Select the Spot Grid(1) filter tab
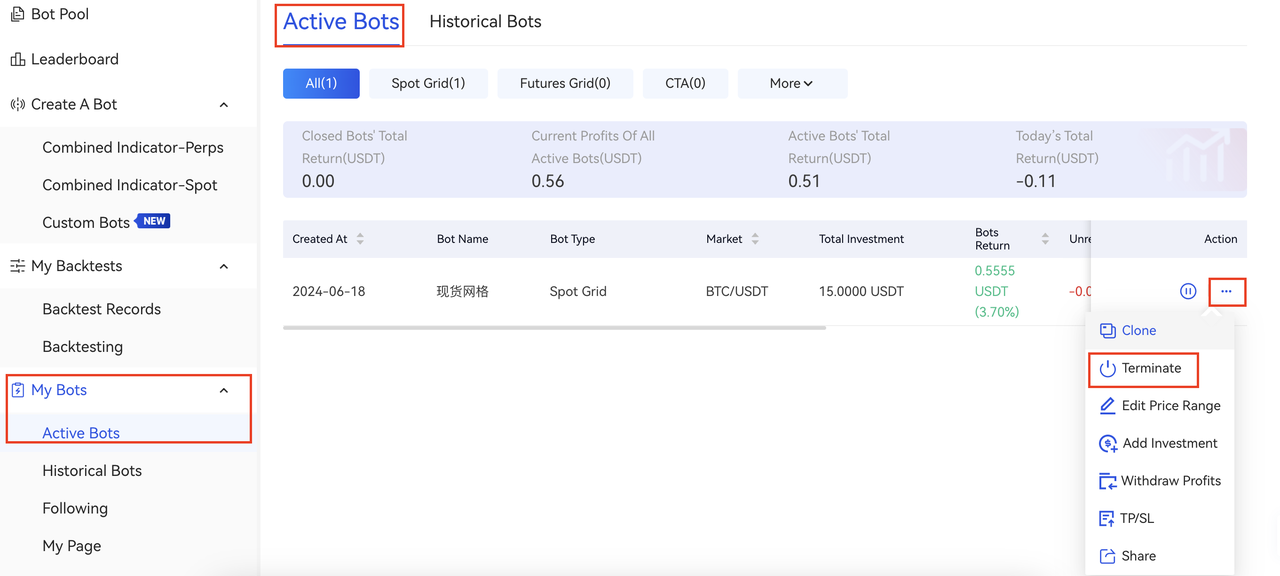The image size is (1280, 576). [x=428, y=84]
